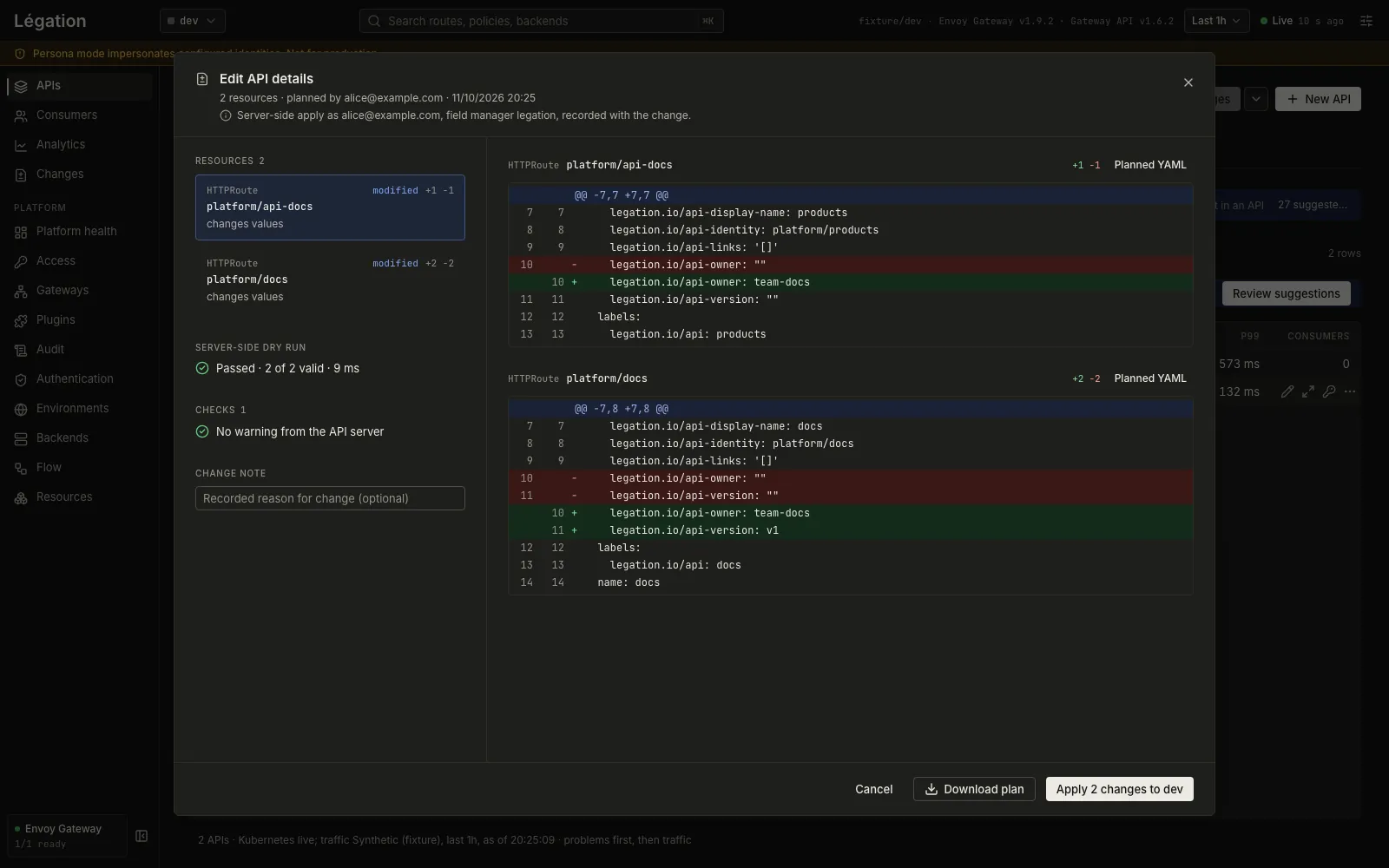
Task: Click the Plugins puzzle icon
Action: pyautogui.click(x=21, y=320)
